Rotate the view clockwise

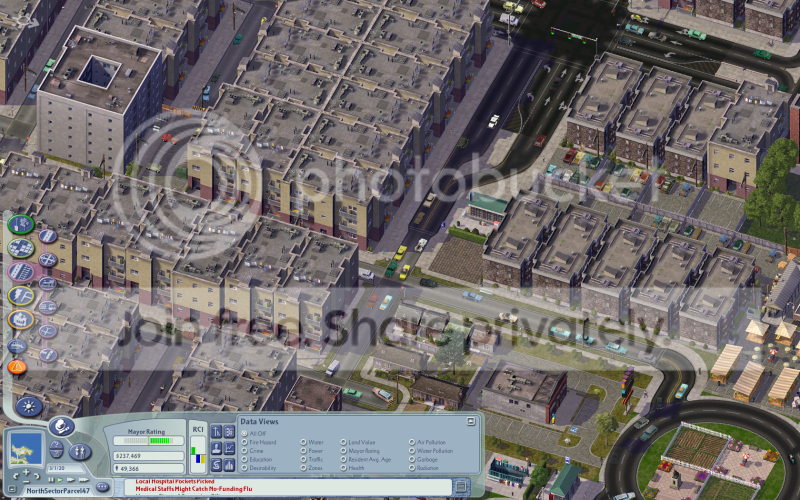tap(37, 476)
